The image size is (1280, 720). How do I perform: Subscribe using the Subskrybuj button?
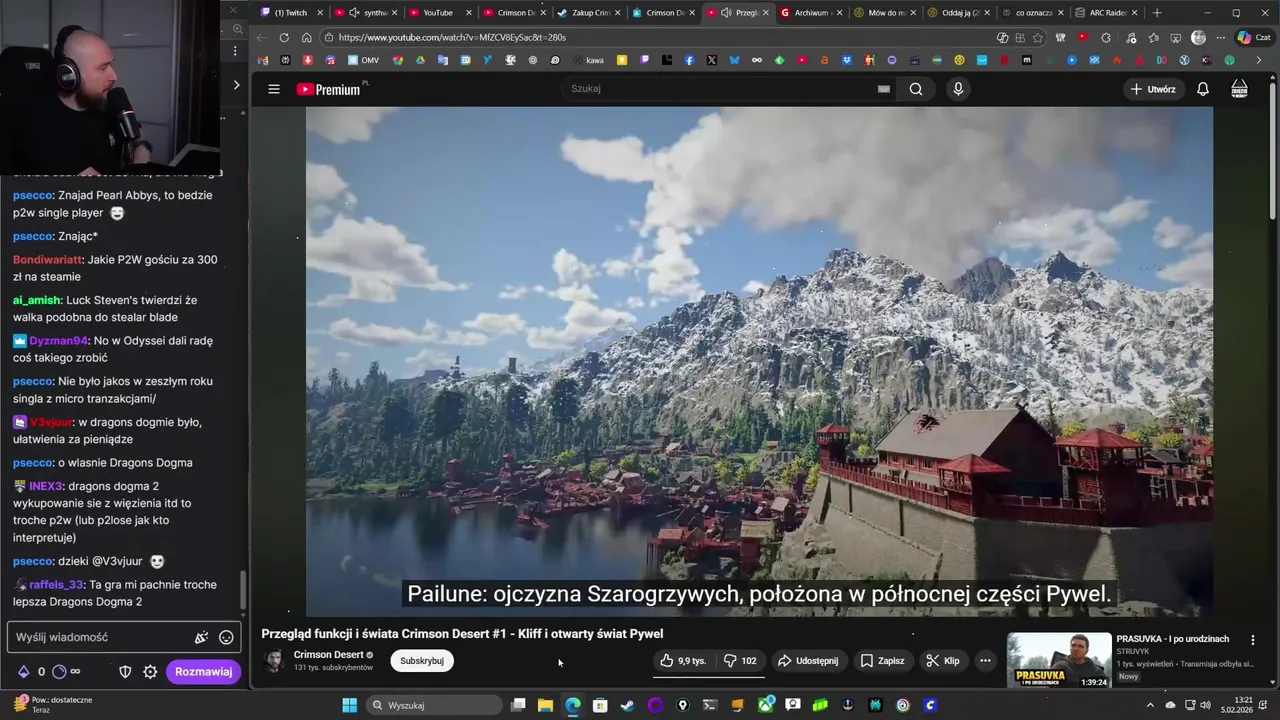coord(422,661)
